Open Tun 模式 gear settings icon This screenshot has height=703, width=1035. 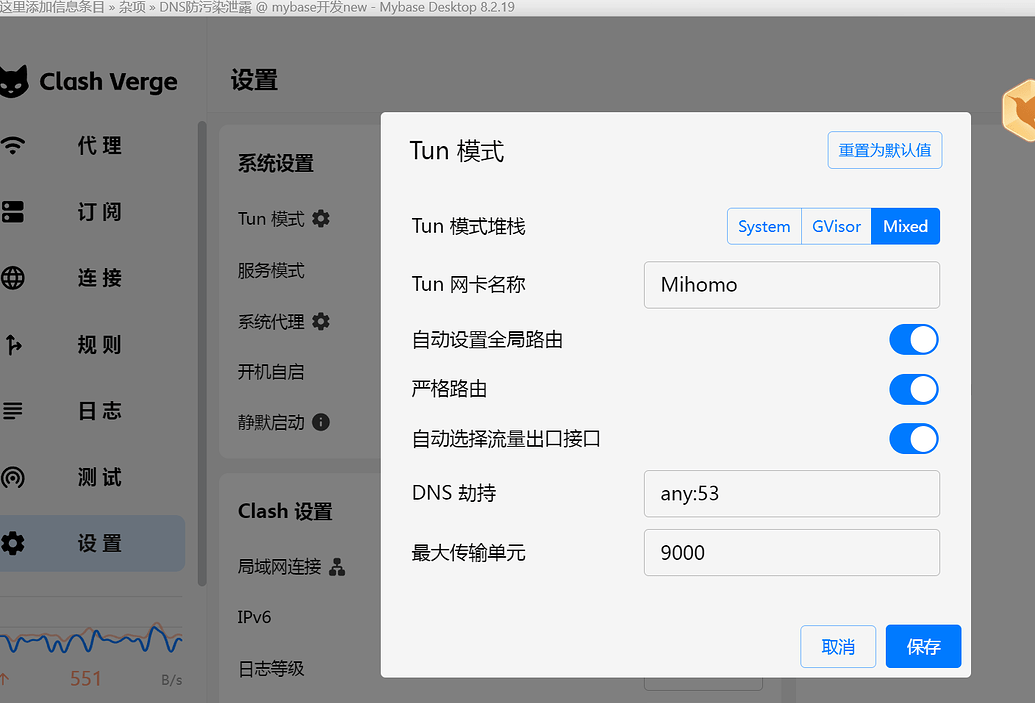(x=321, y=218)
